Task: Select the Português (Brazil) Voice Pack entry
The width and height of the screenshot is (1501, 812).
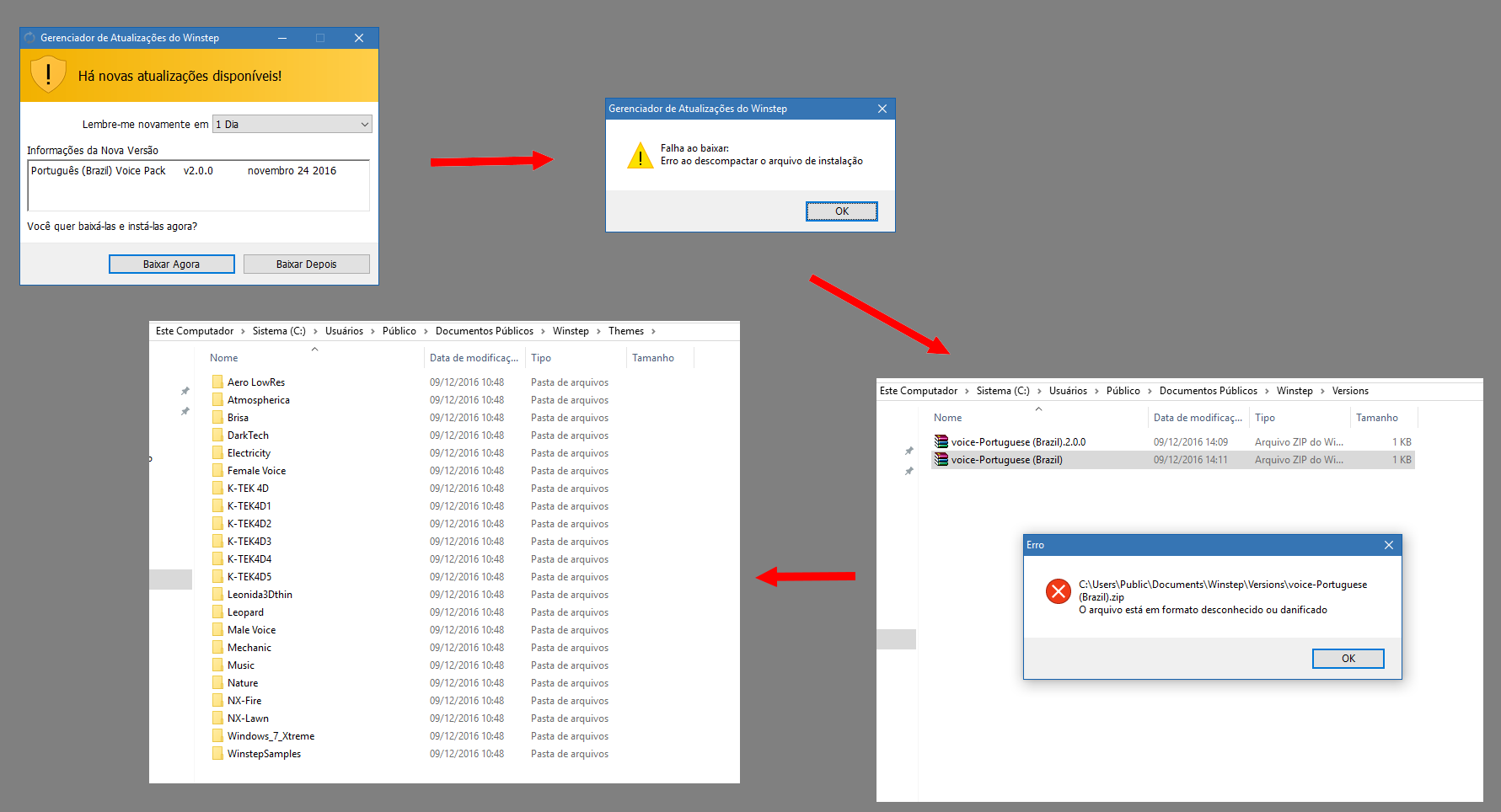Action: (x=99, y=171)
